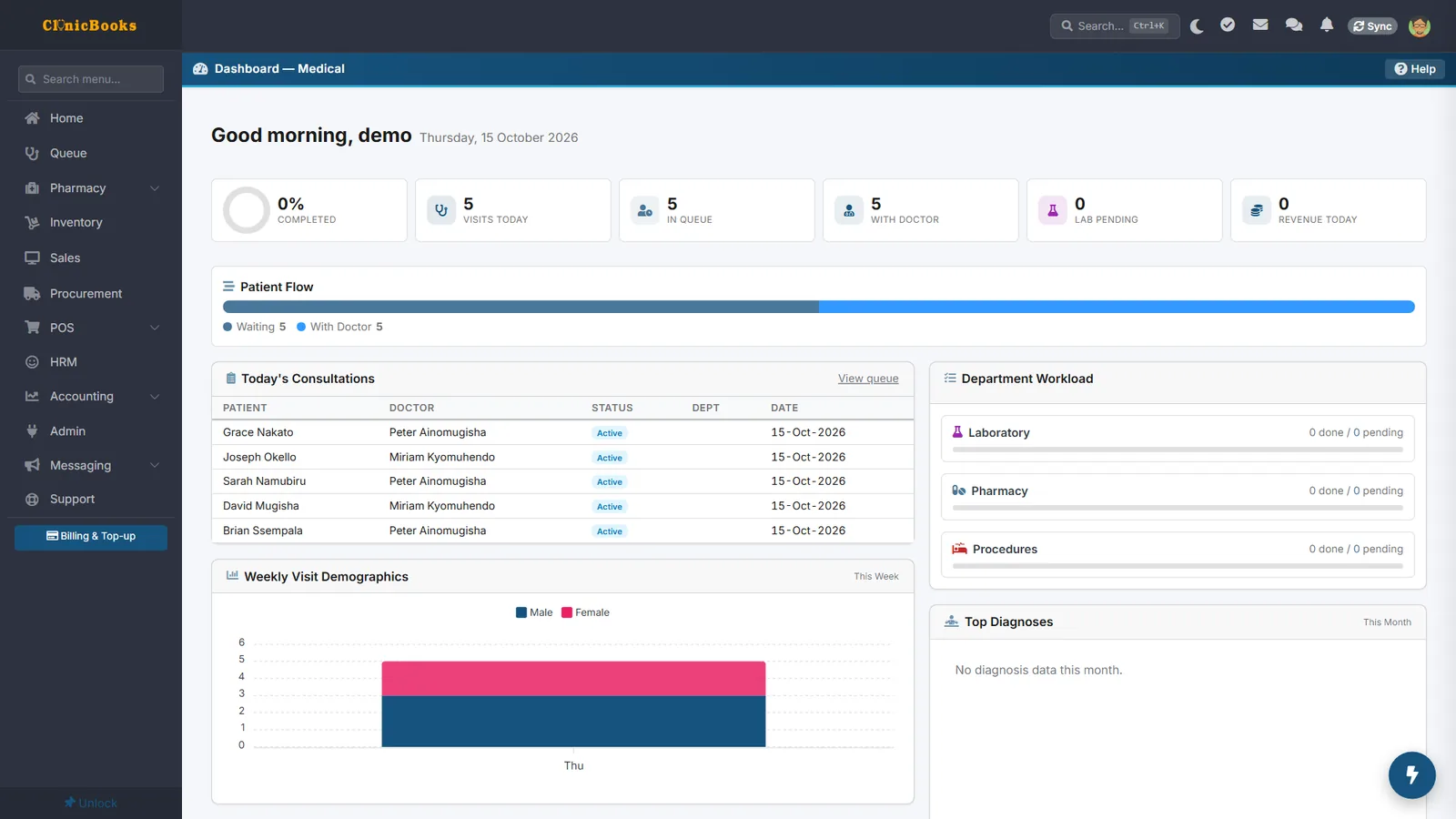Click the Help button
Image resolution: width=1456 pixels, height=819 pixels.
coord(1415,69)
